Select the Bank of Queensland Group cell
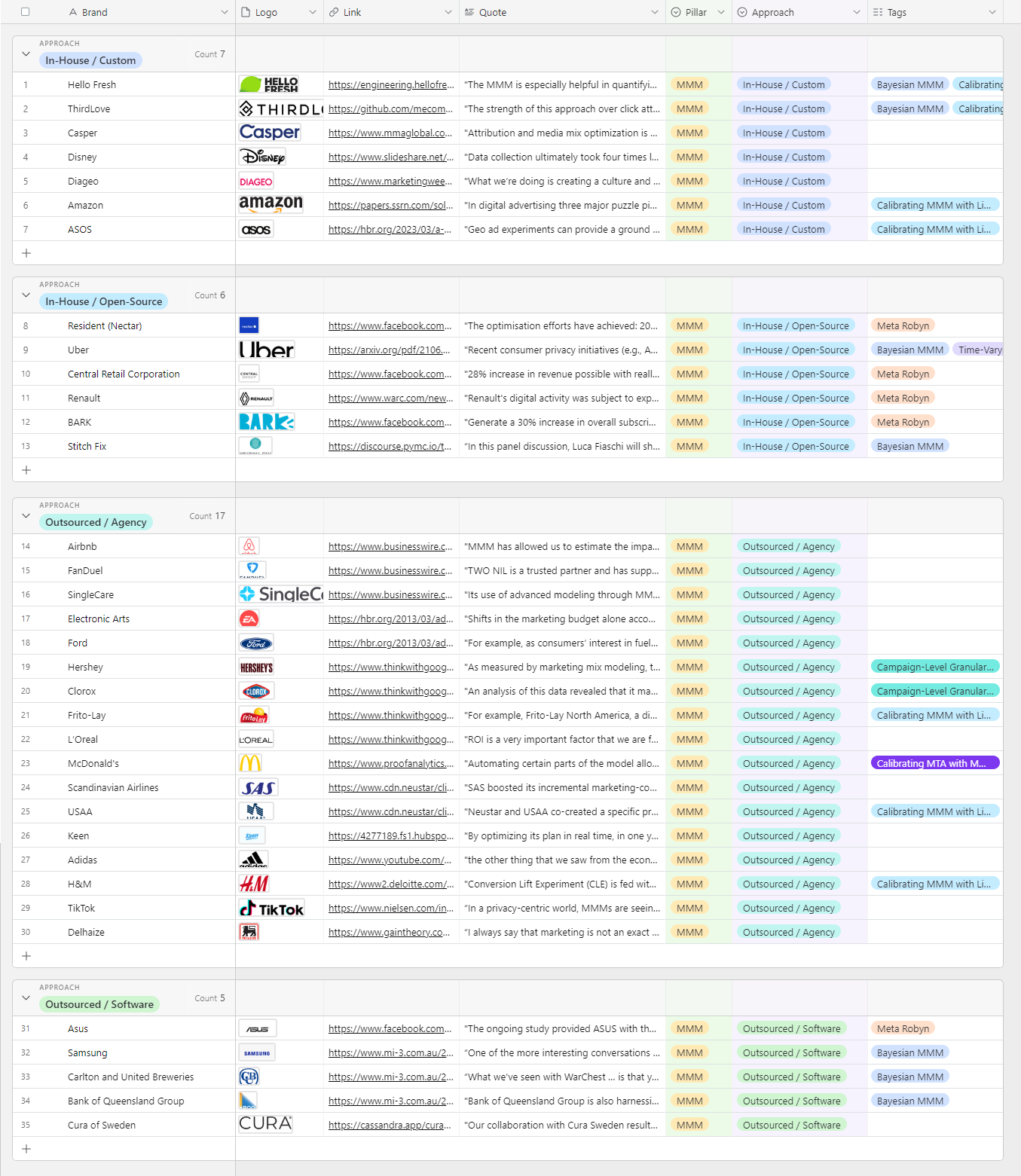The image size is (1021, 1176). pyautogui.click(x=126, y=1101)
